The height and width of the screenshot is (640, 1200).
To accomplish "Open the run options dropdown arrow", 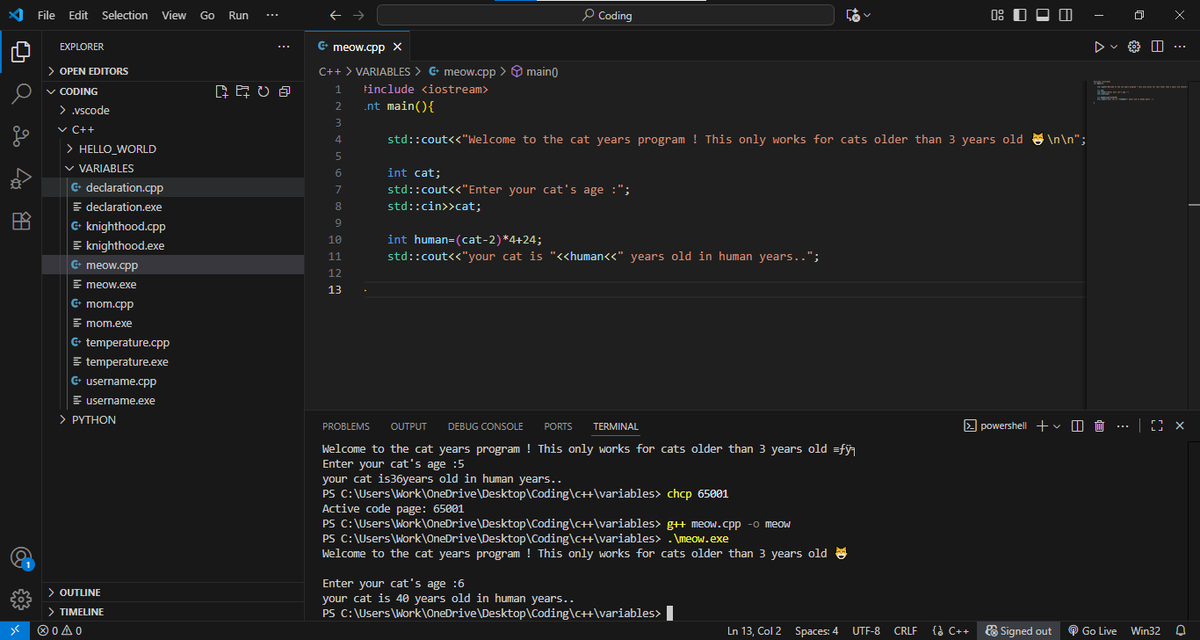I will point(1114,47).
